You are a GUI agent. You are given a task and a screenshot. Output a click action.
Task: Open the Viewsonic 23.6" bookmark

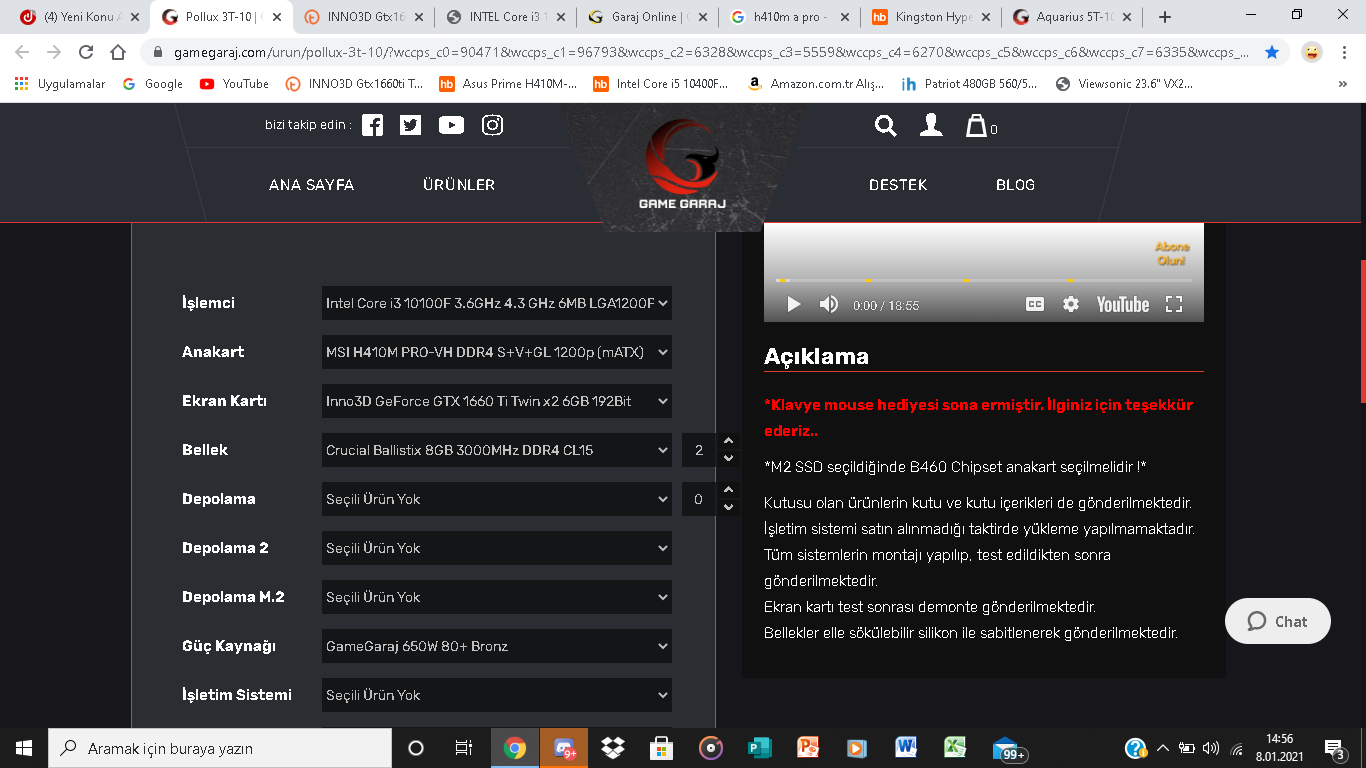point(1125,84)
